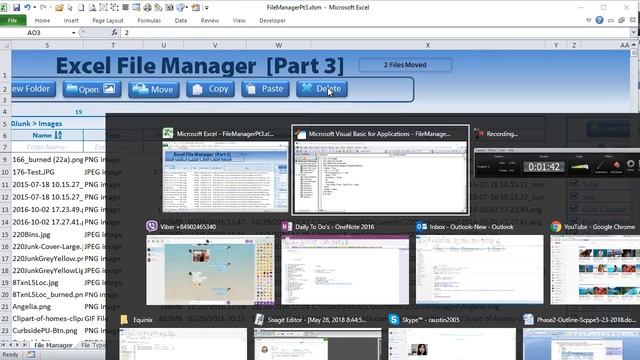640x360 pixels.
Task: Click the calendar icon in Quick Access Toolbar
Action: pos(196,7)
